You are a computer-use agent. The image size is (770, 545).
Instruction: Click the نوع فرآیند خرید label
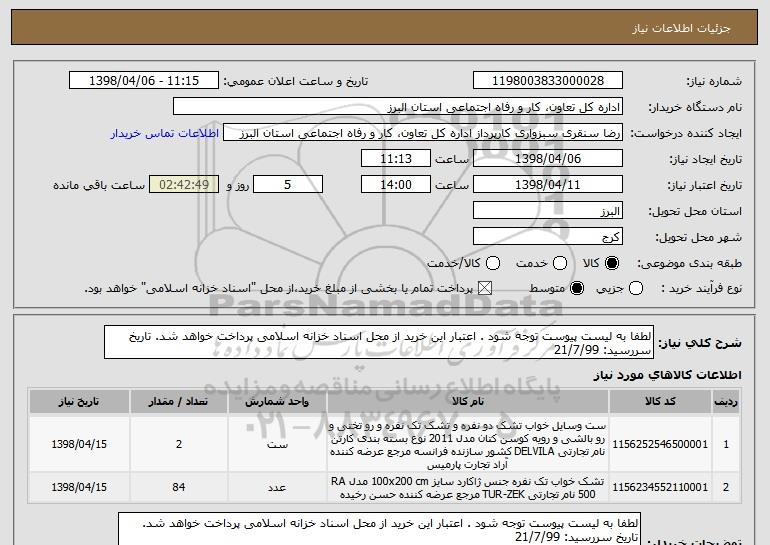(702, 289)
